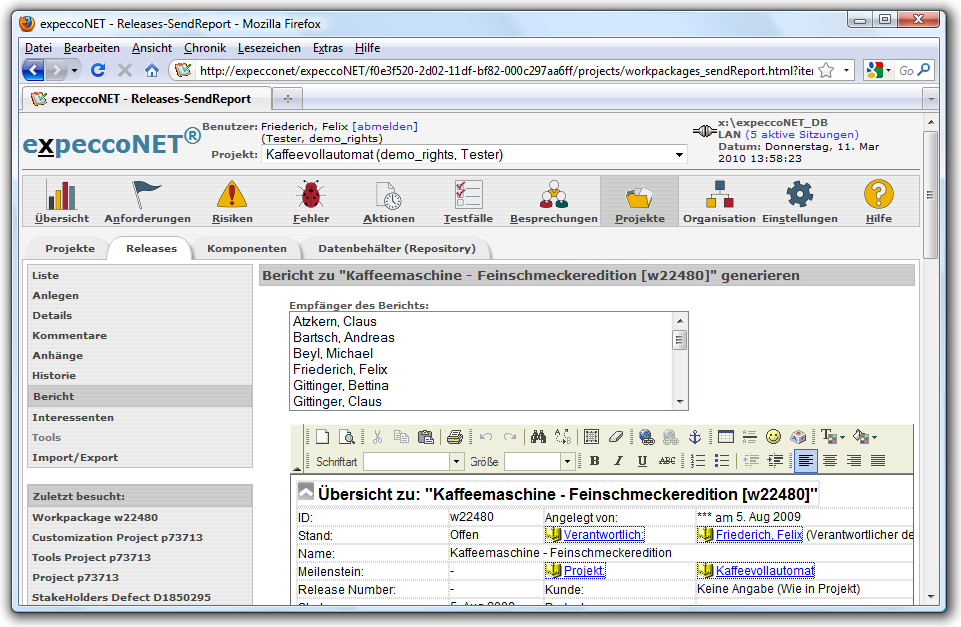Click the anchor icon in editor

pyautogui.click(x=696, y=437)
